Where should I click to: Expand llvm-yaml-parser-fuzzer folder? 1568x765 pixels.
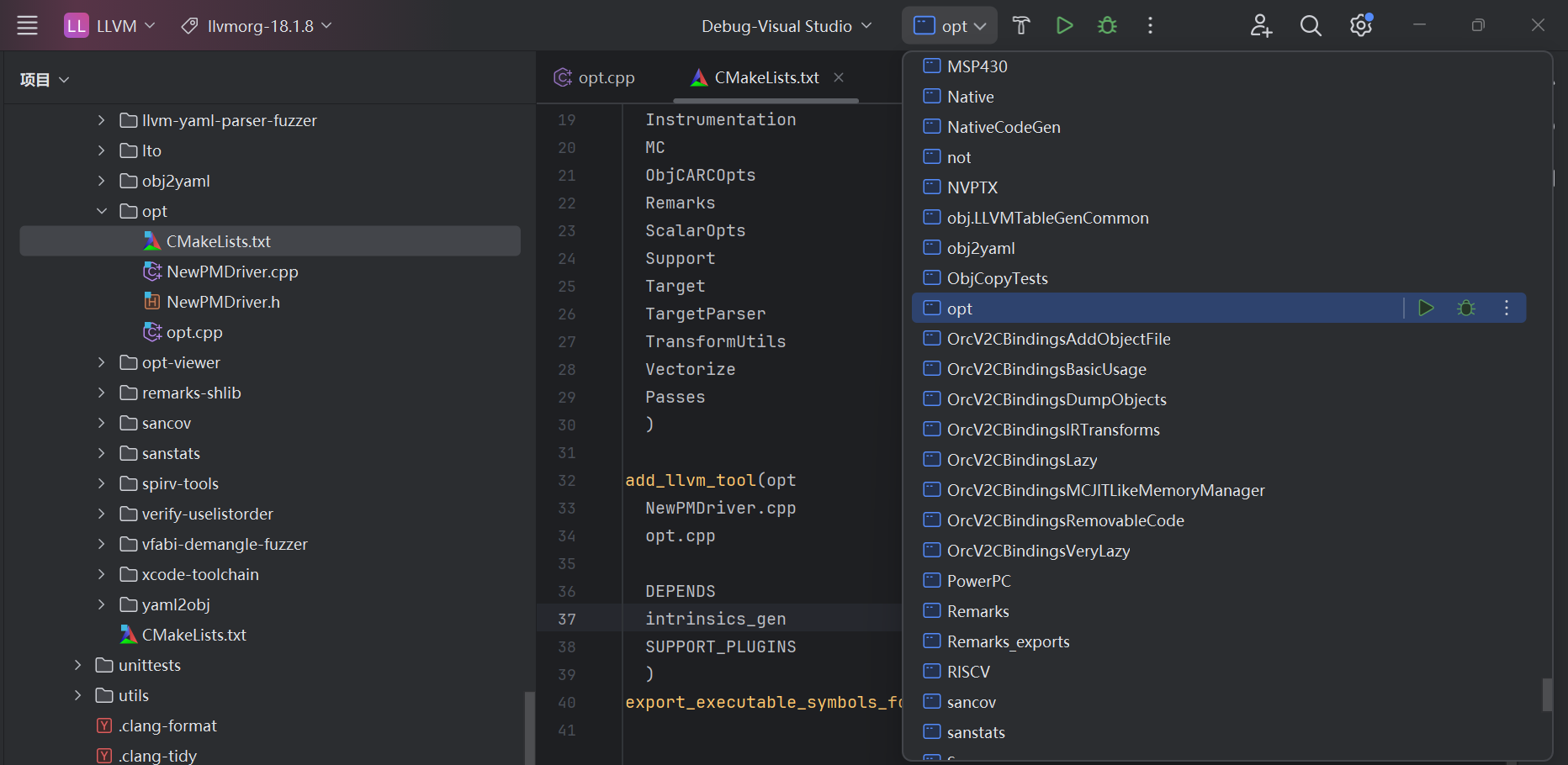(102, 120)
